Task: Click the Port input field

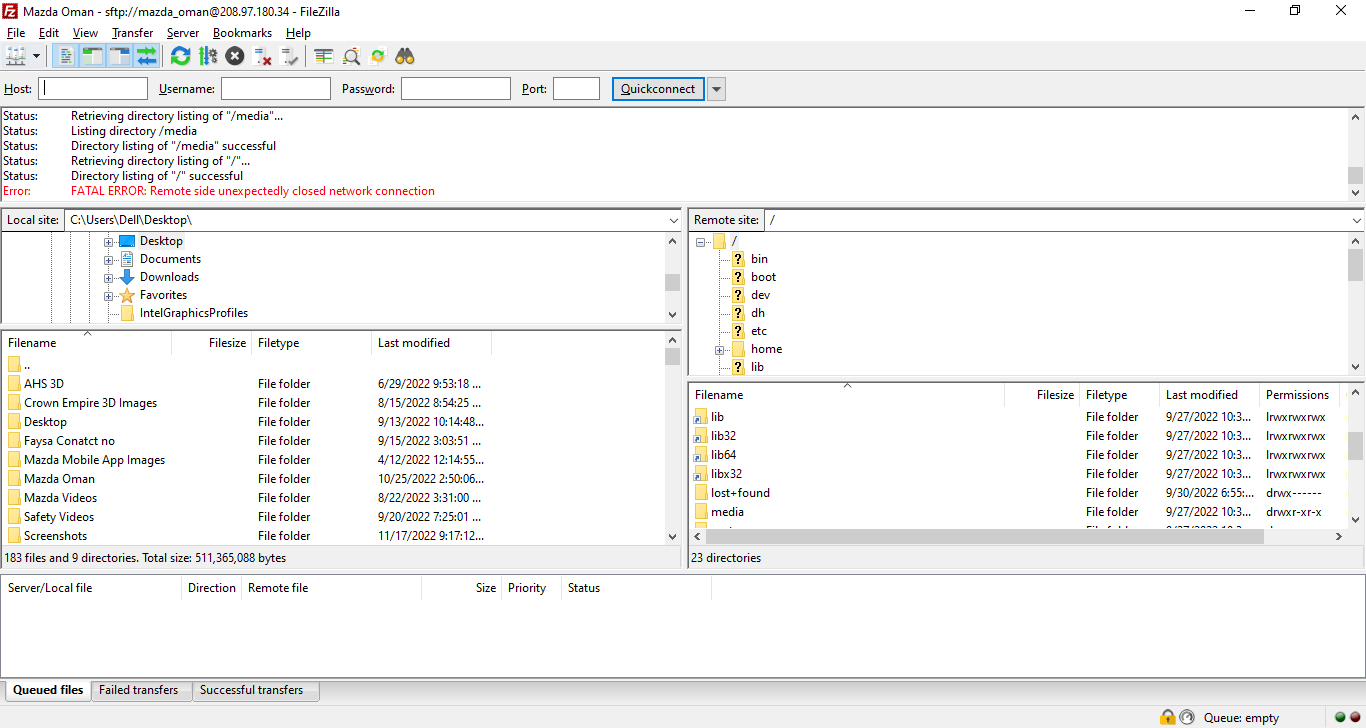Action: tap(576, 89)
